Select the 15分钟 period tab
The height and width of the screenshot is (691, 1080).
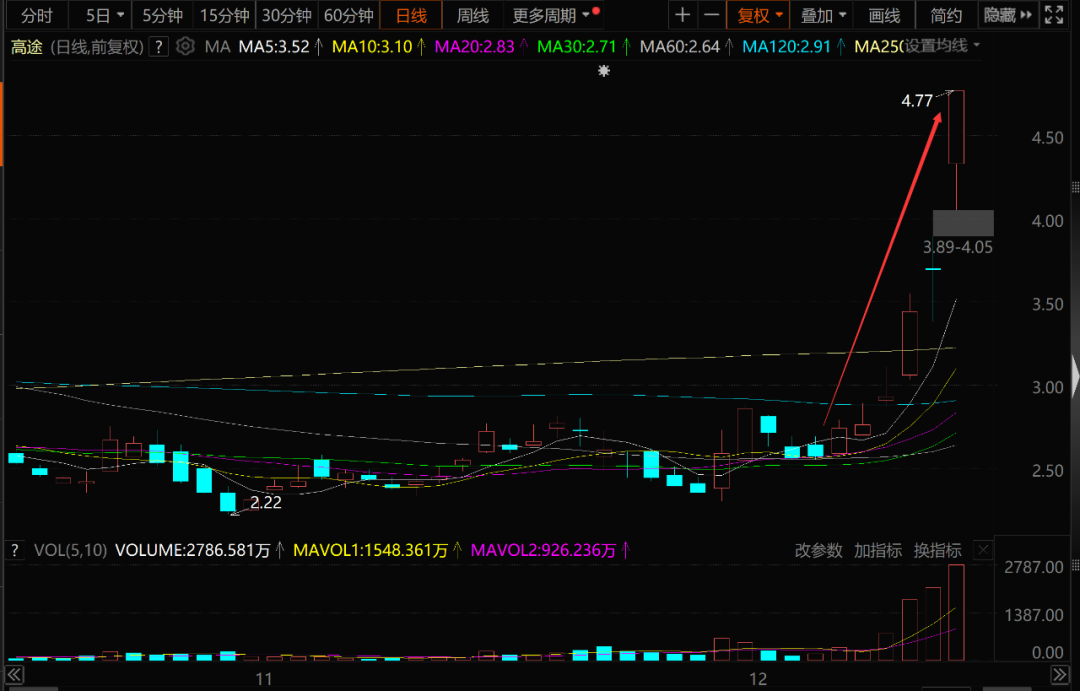[x=225, y=15]
